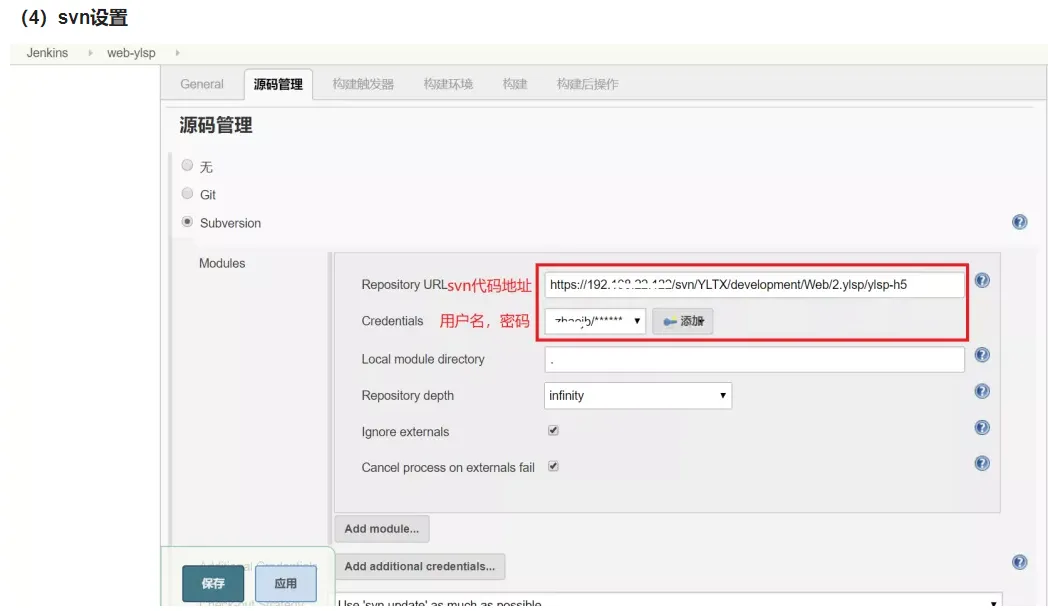Click Add additional credentials... button
The width and height of the screenshot is (1048, 611).
coord(420,566)
